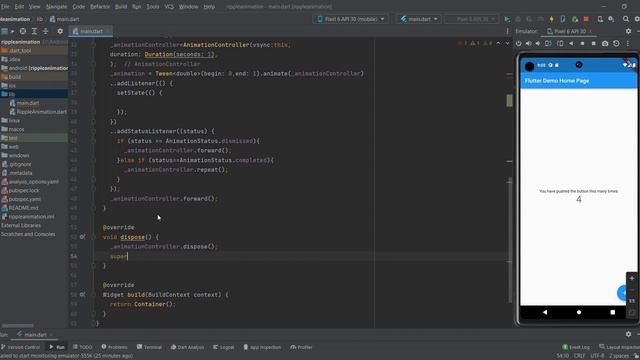This screenshot has height=360, width=640.
Task: Open Dart Analysis tool window
Action: 187,347
